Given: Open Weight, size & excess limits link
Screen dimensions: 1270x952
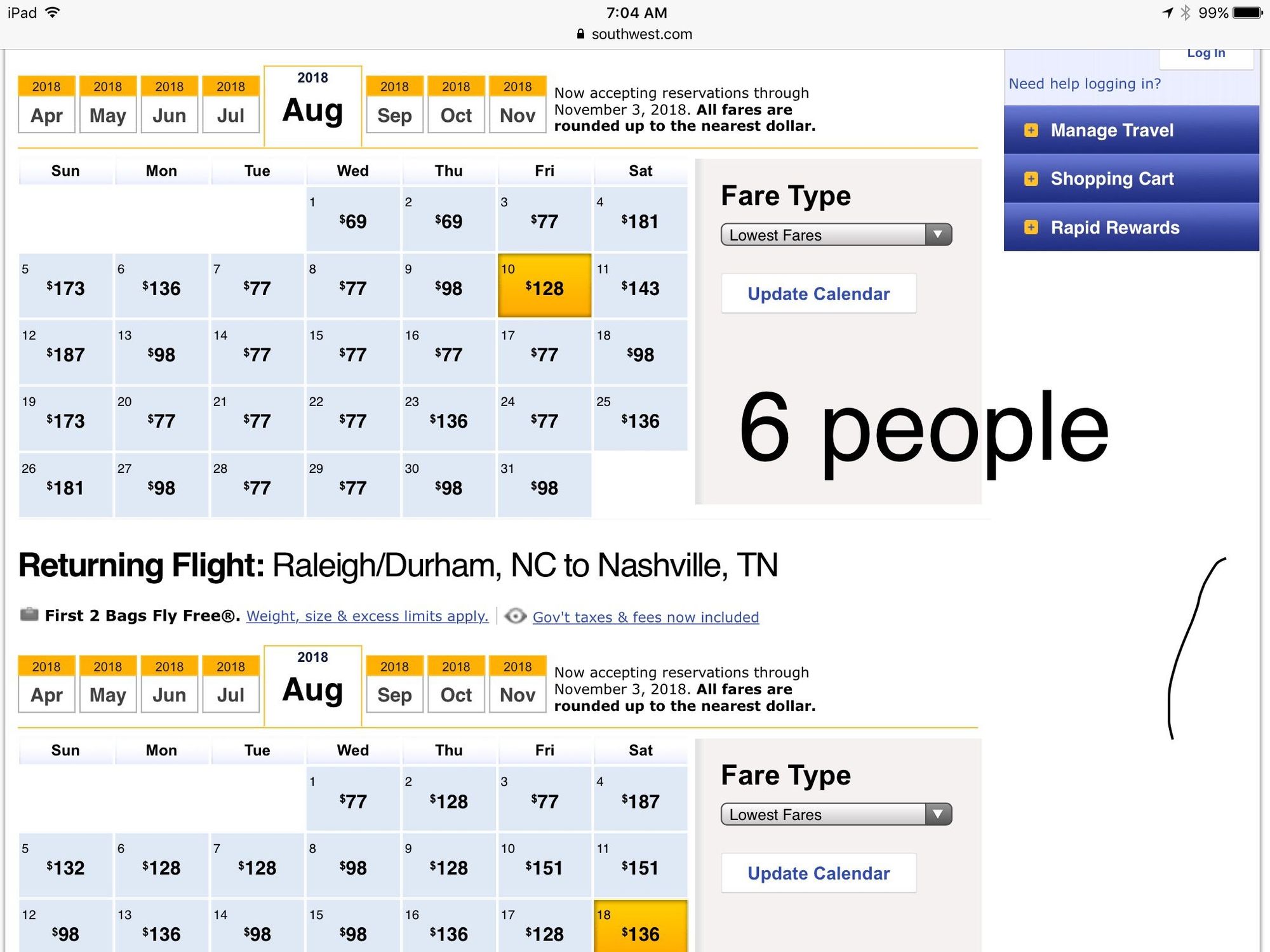Looking at the screenshot, I should coord(367,616).
